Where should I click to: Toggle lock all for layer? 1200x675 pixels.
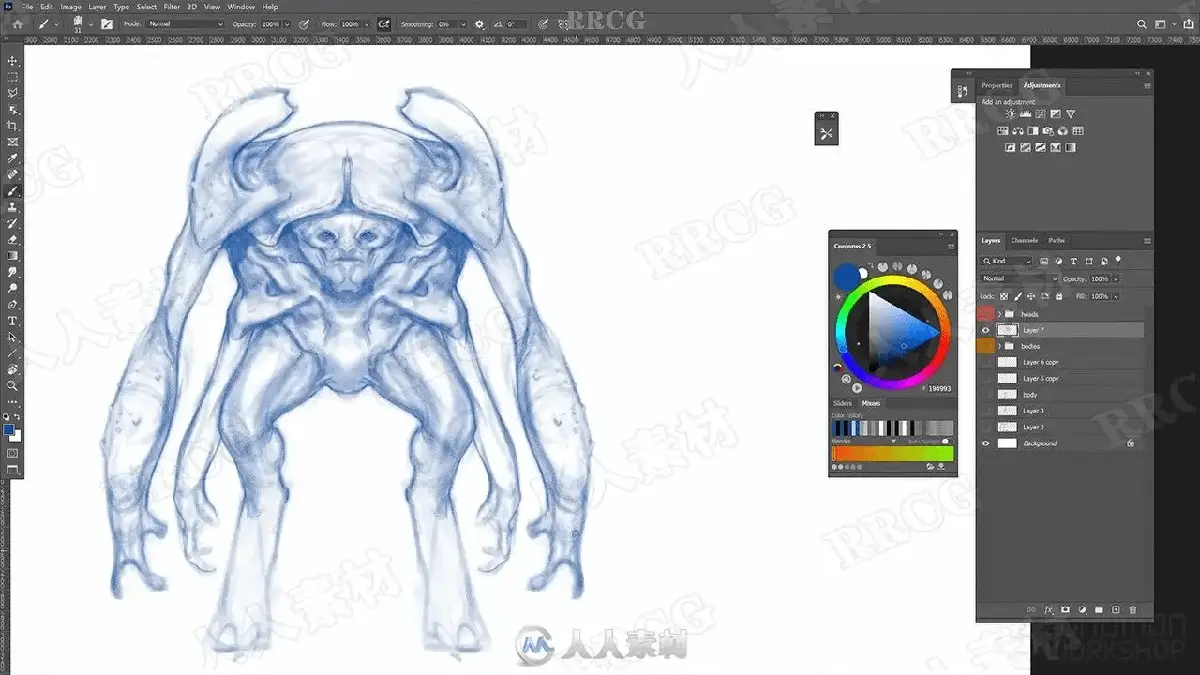pyautogui.click(x=1058, y=296)
